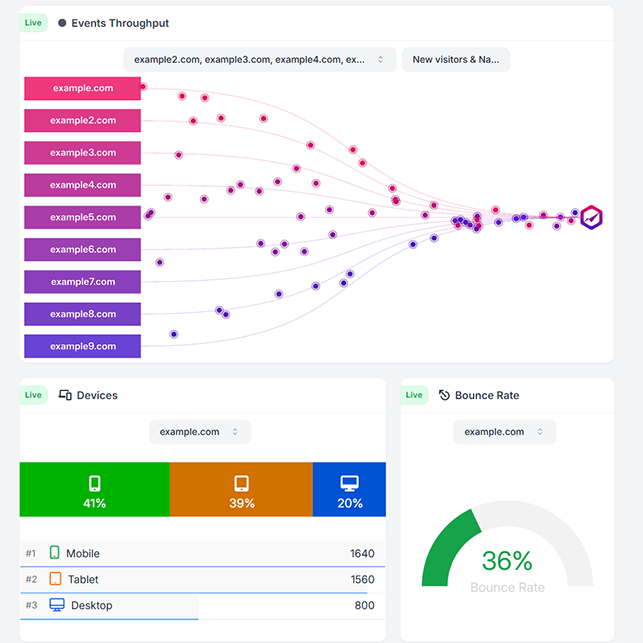Viewport: 643px width, 643px height.
Task: Click the Devices panel header icon
Action: [65, 395]
